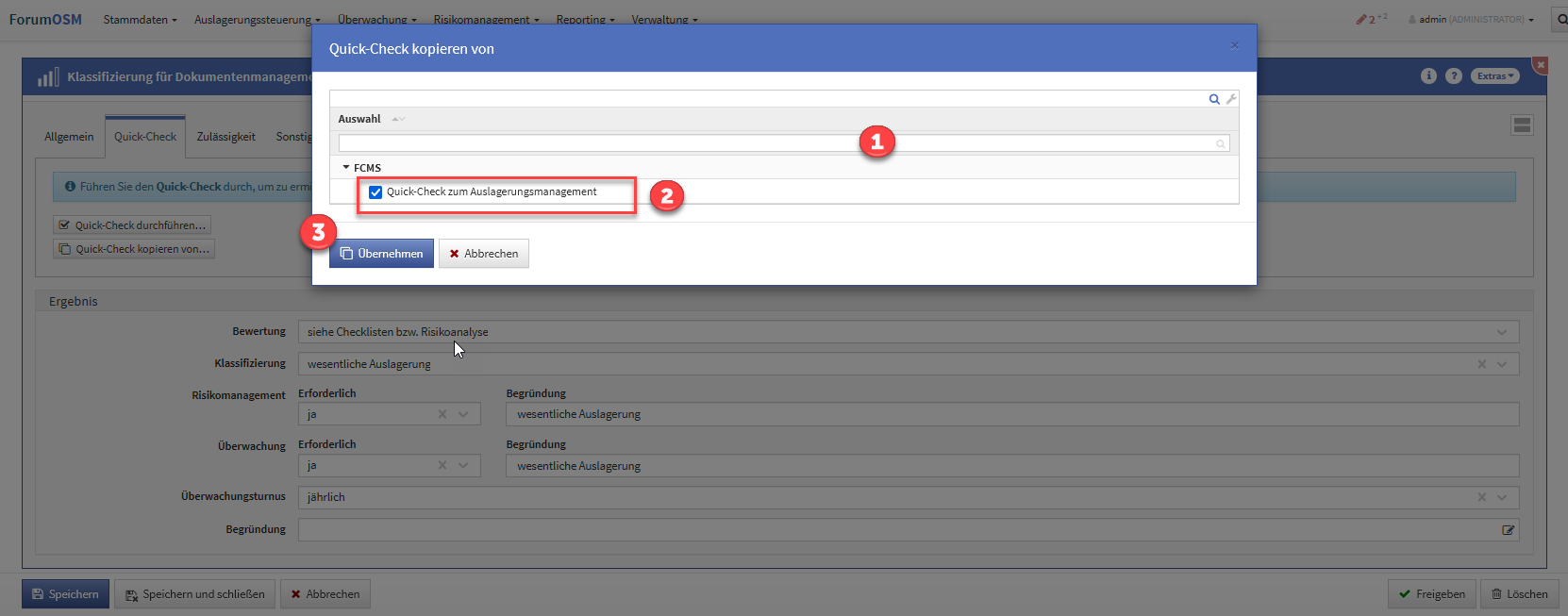
Task: Collapse the FCMS group
Action: coord(346,168)
